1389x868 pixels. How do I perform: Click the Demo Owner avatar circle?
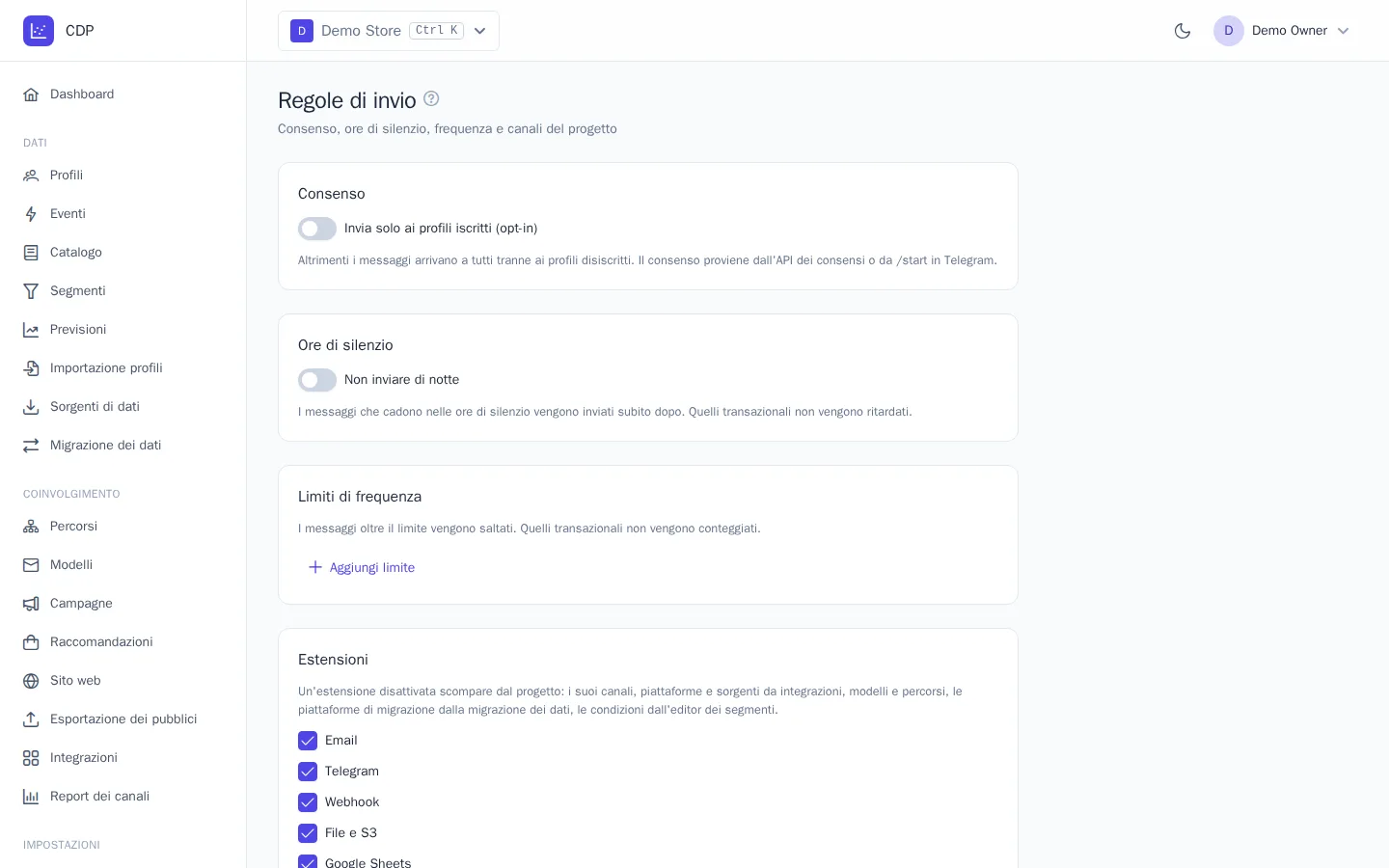[x=1229, y=31]
